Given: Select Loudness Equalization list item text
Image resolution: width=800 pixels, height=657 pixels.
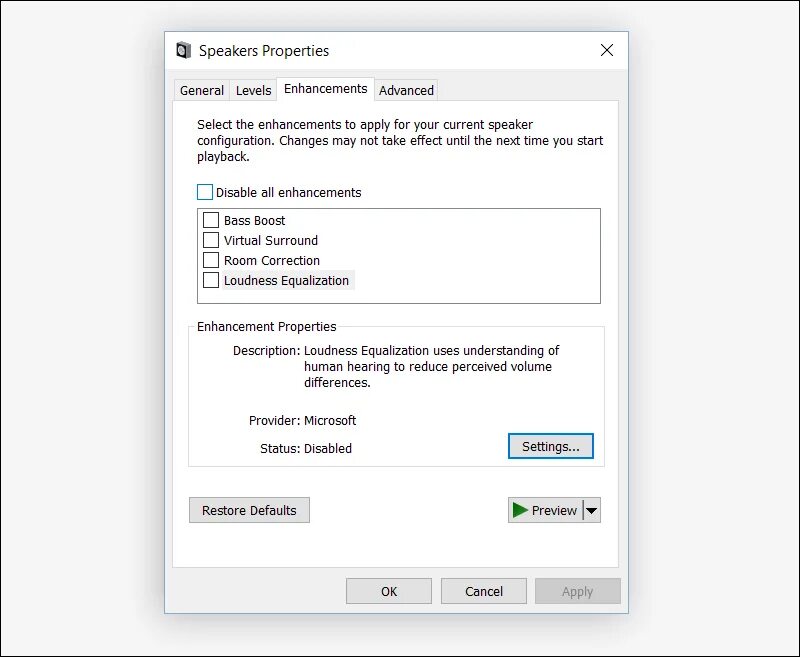Looking at the screenshot, I should [x=286, y=280].
